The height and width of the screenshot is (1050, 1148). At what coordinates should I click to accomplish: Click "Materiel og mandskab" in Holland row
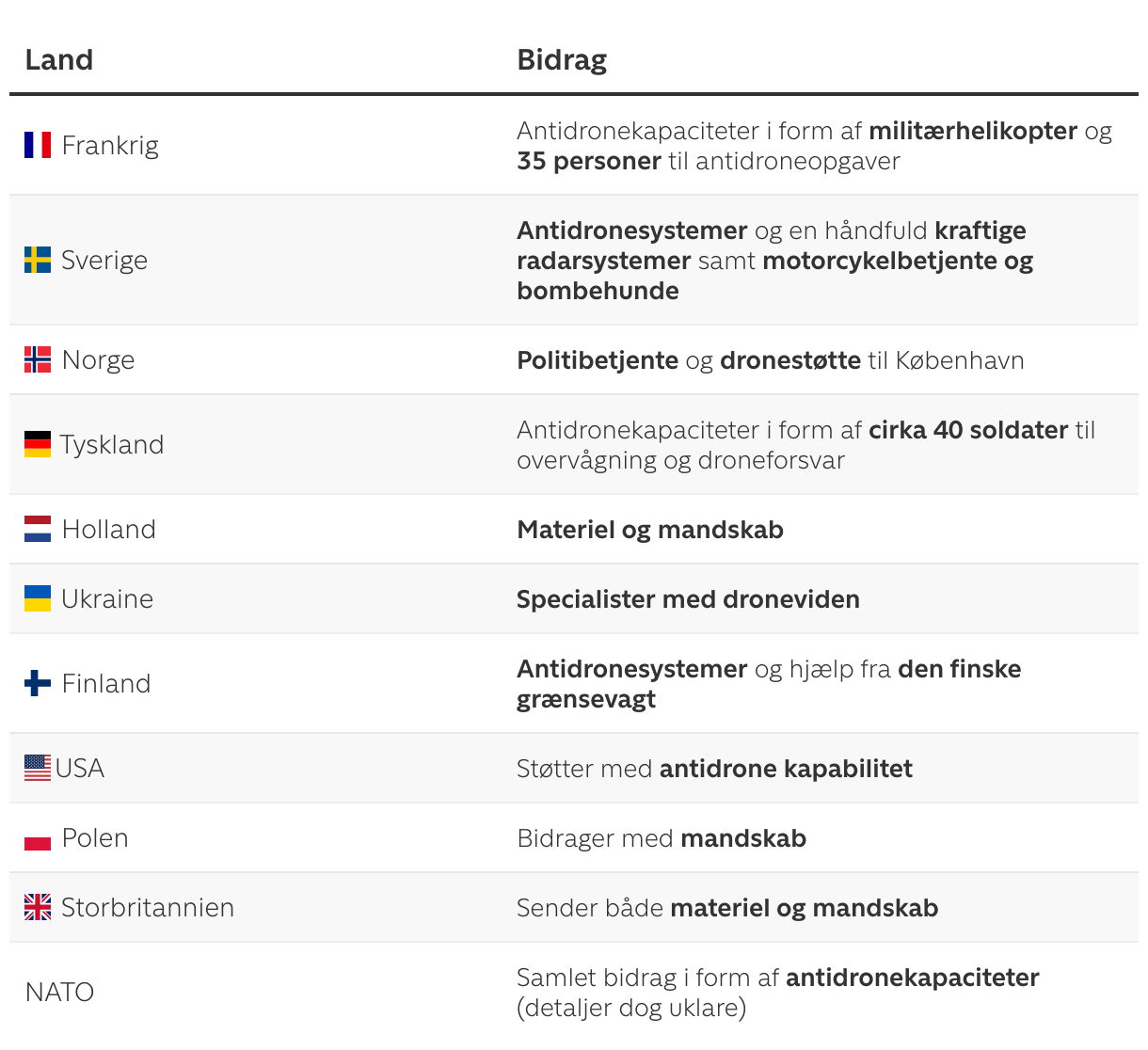[650, 530]
